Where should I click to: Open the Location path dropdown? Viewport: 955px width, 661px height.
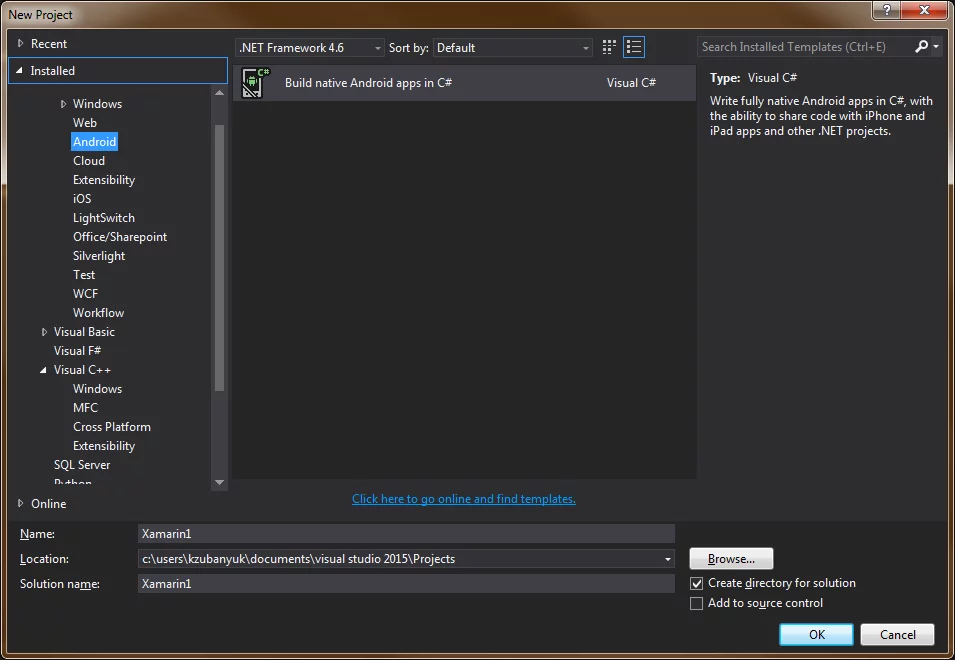click(667, 559)
